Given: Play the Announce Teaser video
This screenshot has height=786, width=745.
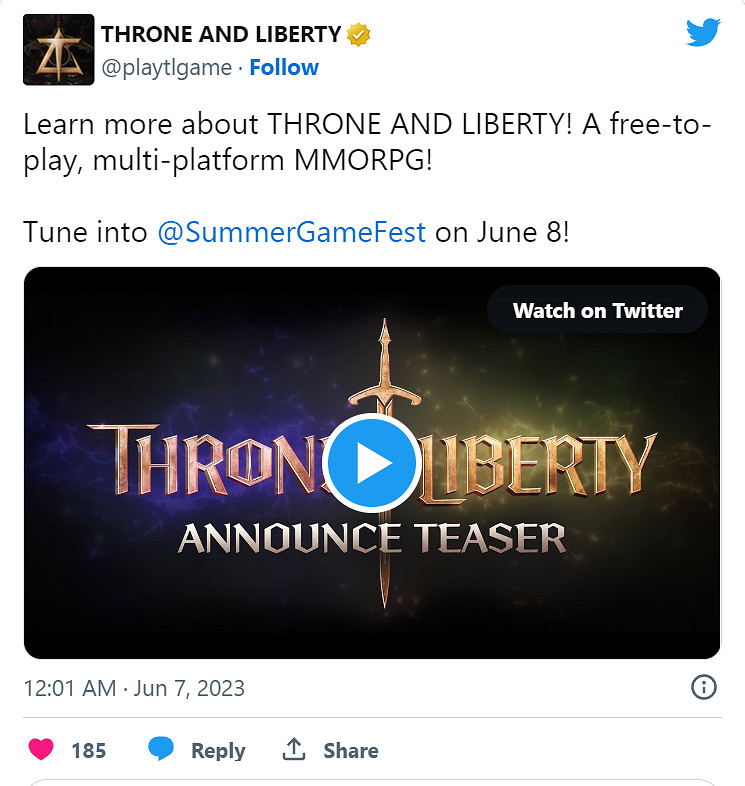Looking at the screenshot, I should [371, 462].
